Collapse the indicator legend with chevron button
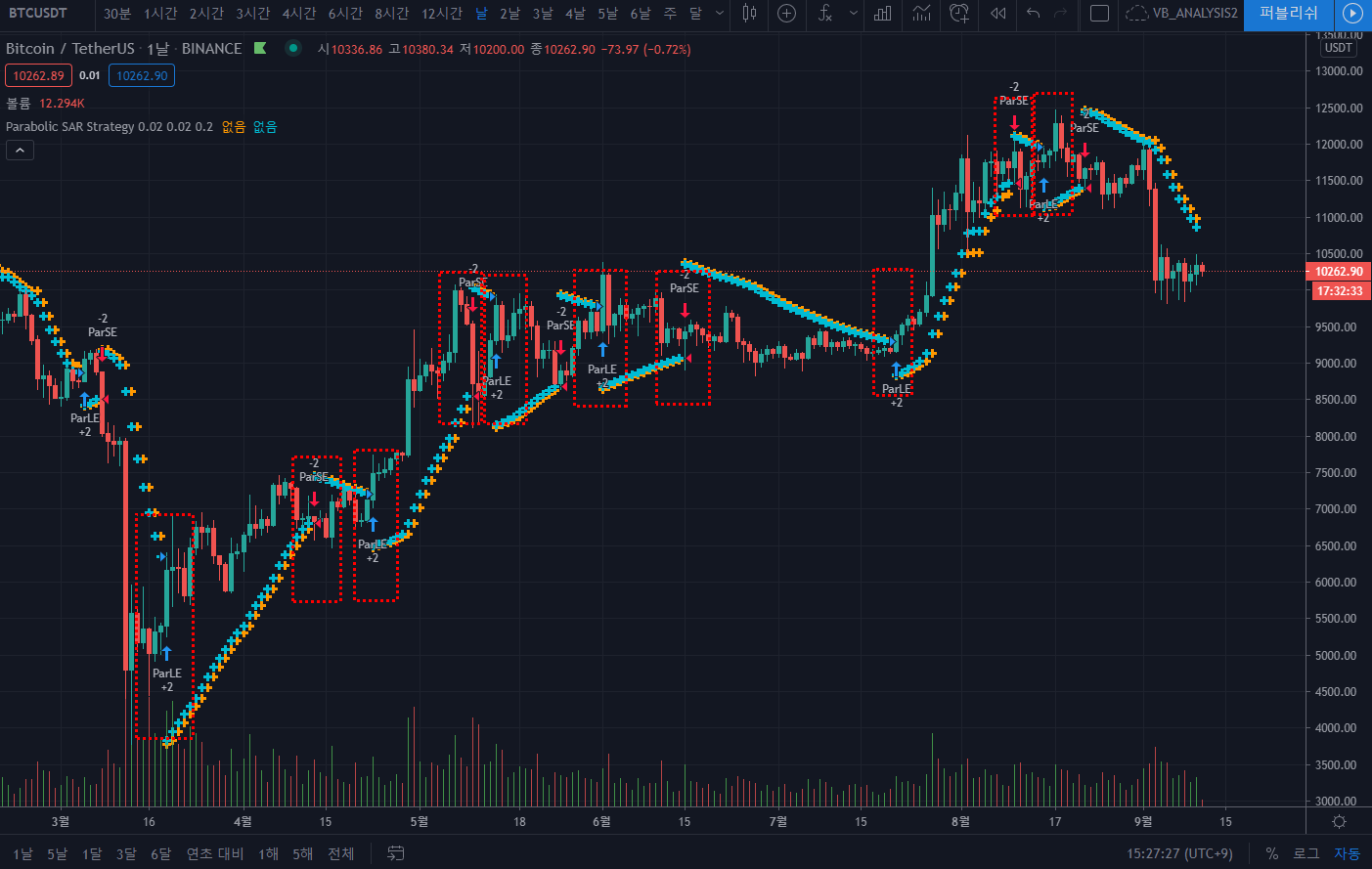This screenshot has width=1372, height=869. pyautogui.click(x=20, y=150)
